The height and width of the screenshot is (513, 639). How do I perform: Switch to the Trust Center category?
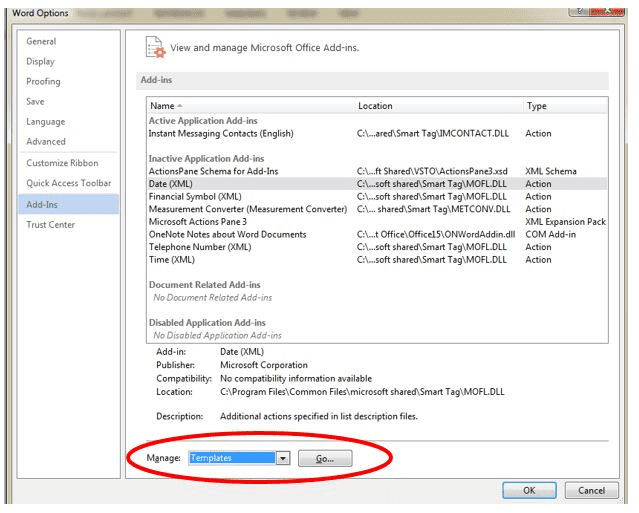click(x=50, y=225)
